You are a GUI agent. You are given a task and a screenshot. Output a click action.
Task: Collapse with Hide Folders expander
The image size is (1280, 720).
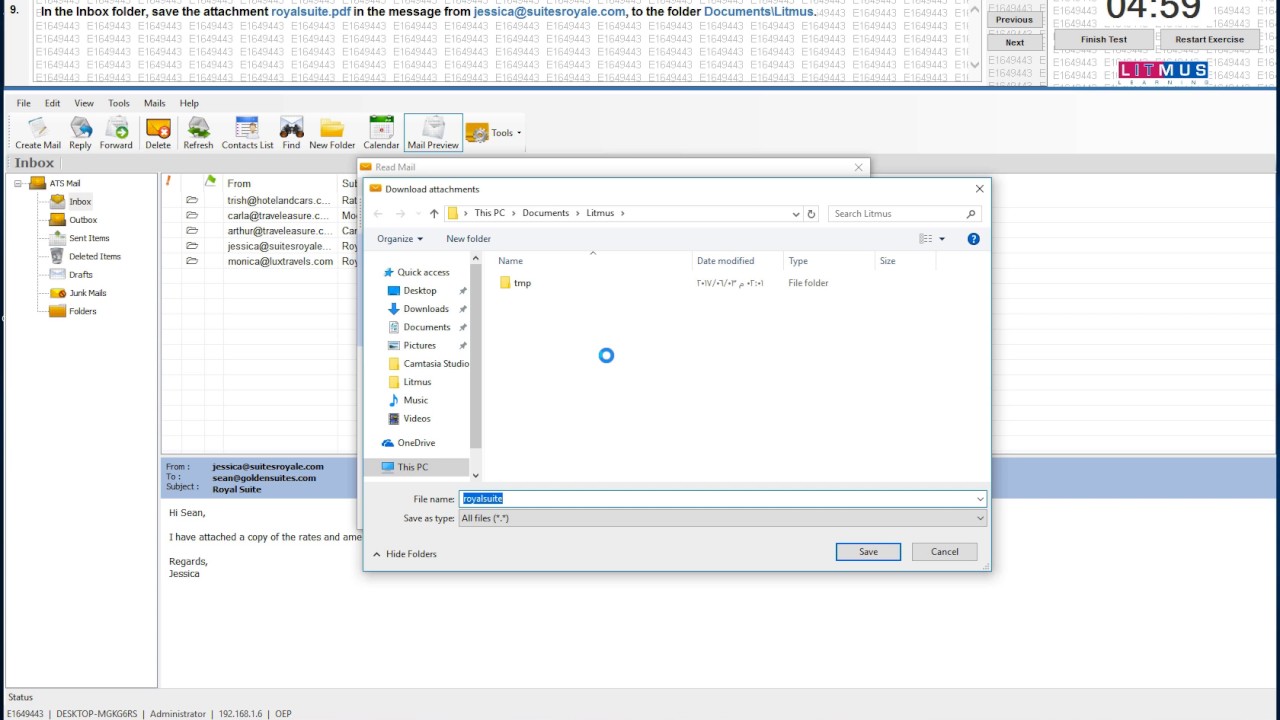click(405, 554)
